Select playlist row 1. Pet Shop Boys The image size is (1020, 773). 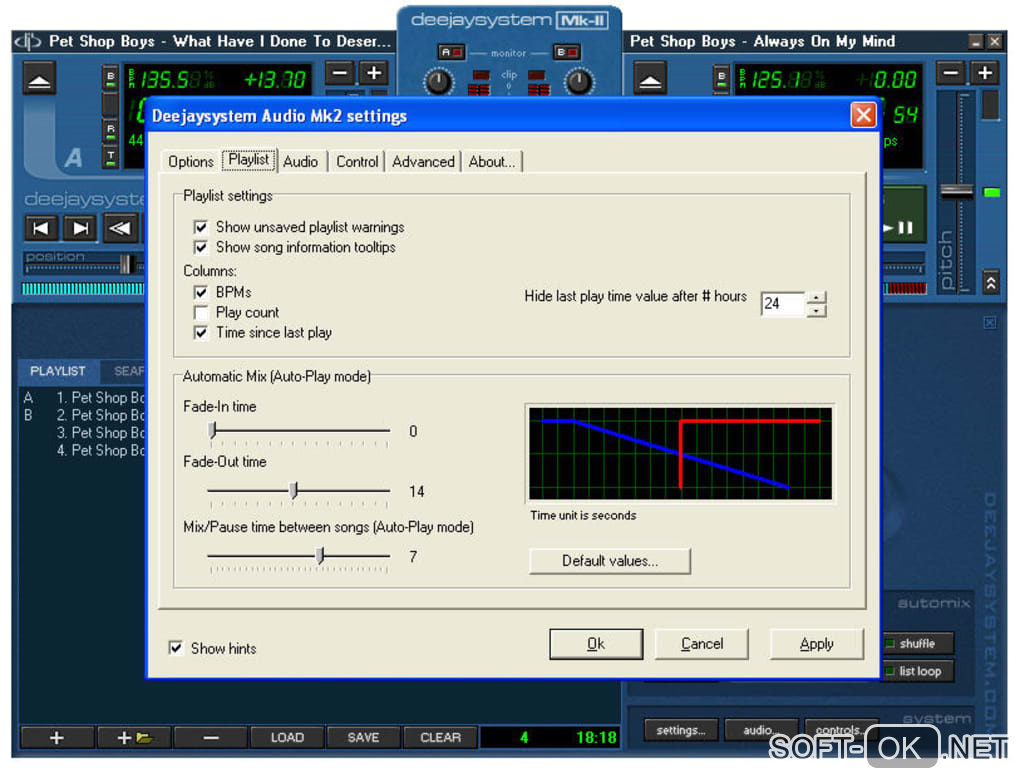click(83, 398)
